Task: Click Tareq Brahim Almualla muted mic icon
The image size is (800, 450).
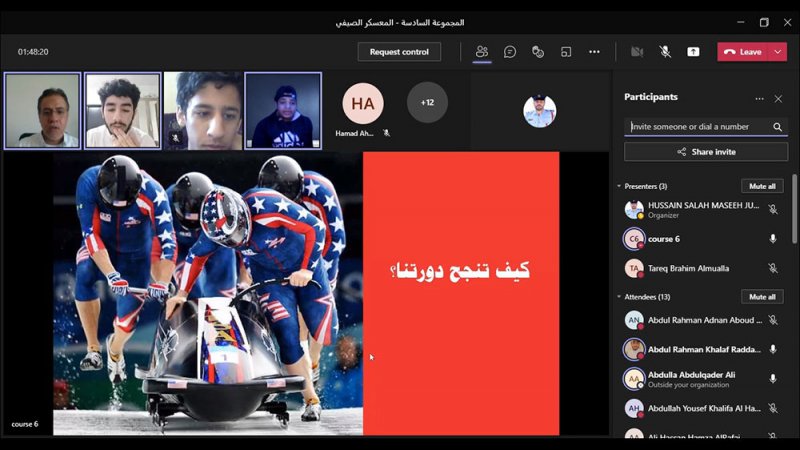Action: point(773,268)
